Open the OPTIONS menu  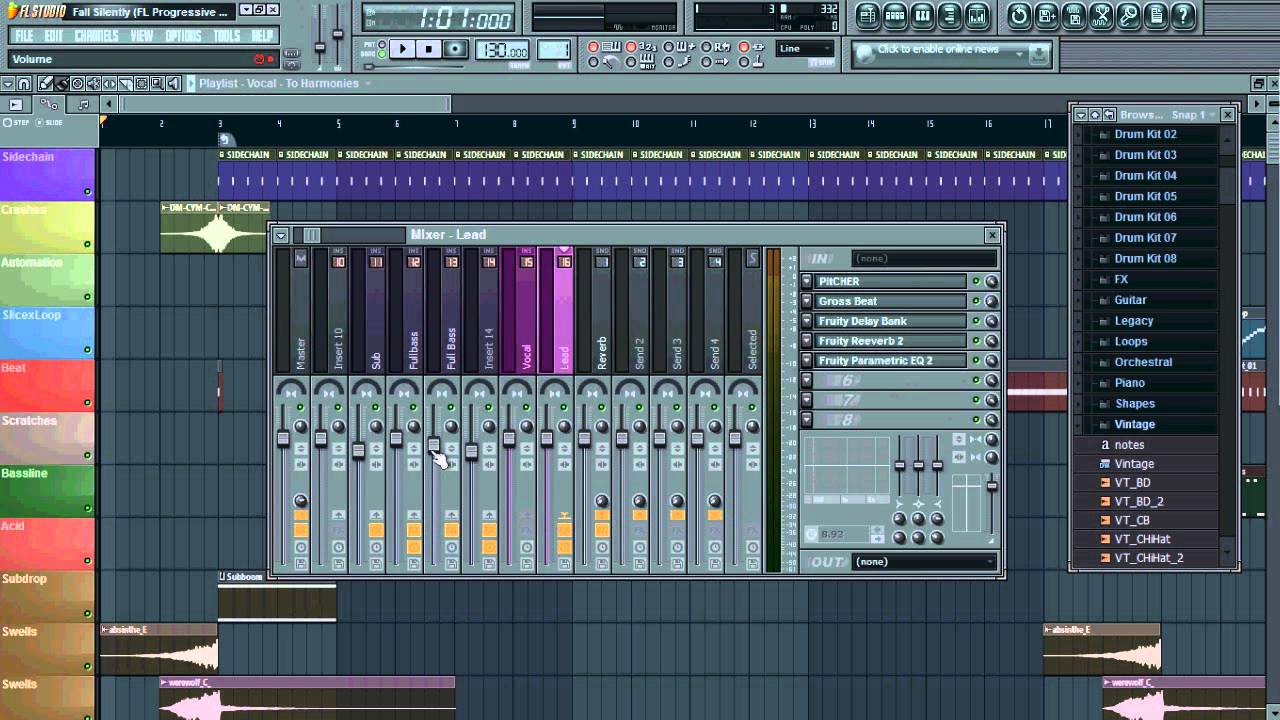(183, 36)
